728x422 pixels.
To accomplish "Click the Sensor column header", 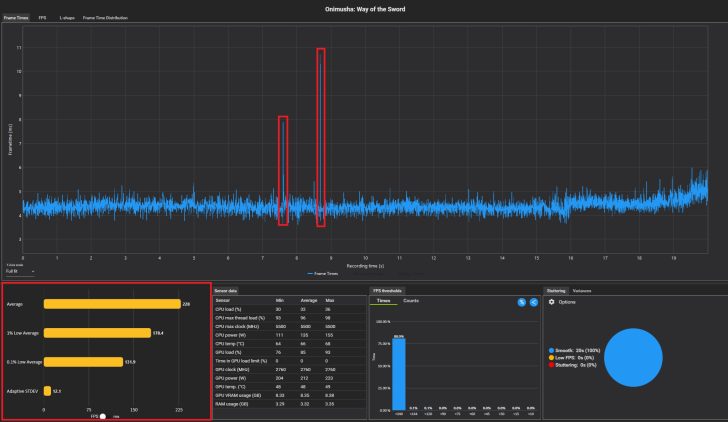I will (222, 300).
